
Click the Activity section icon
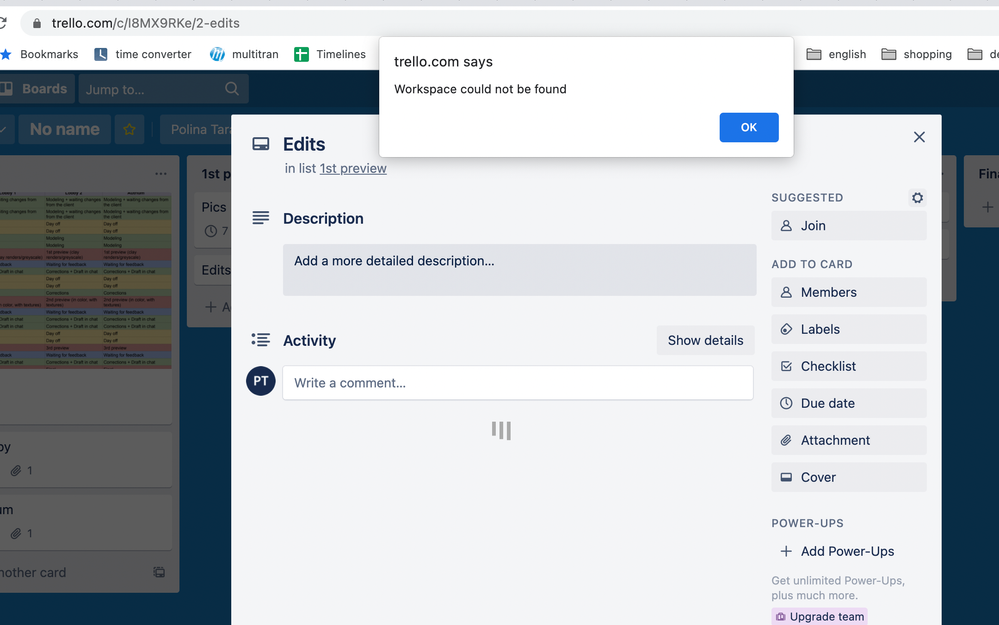pos(261,340)
